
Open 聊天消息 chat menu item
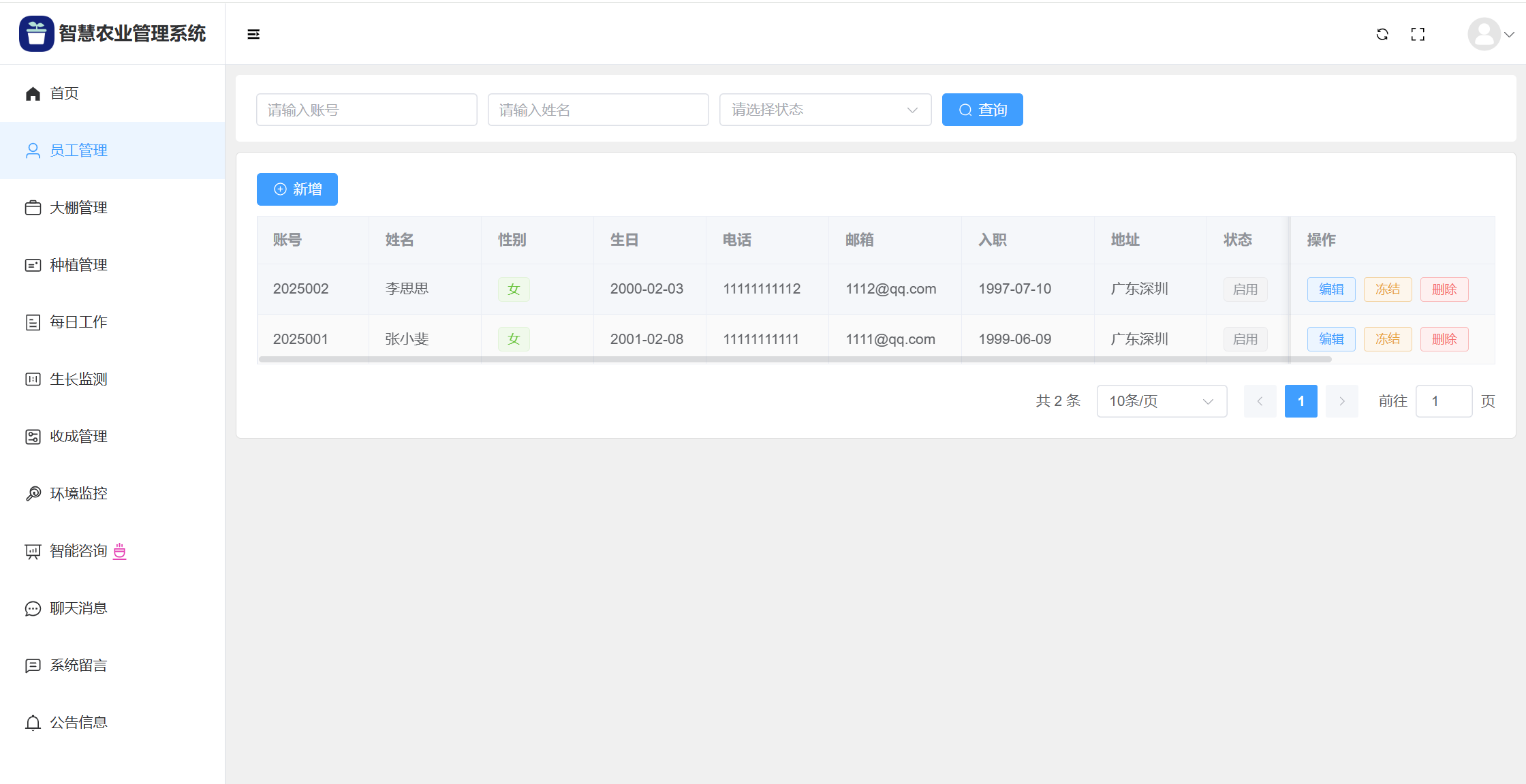[78, 608]
